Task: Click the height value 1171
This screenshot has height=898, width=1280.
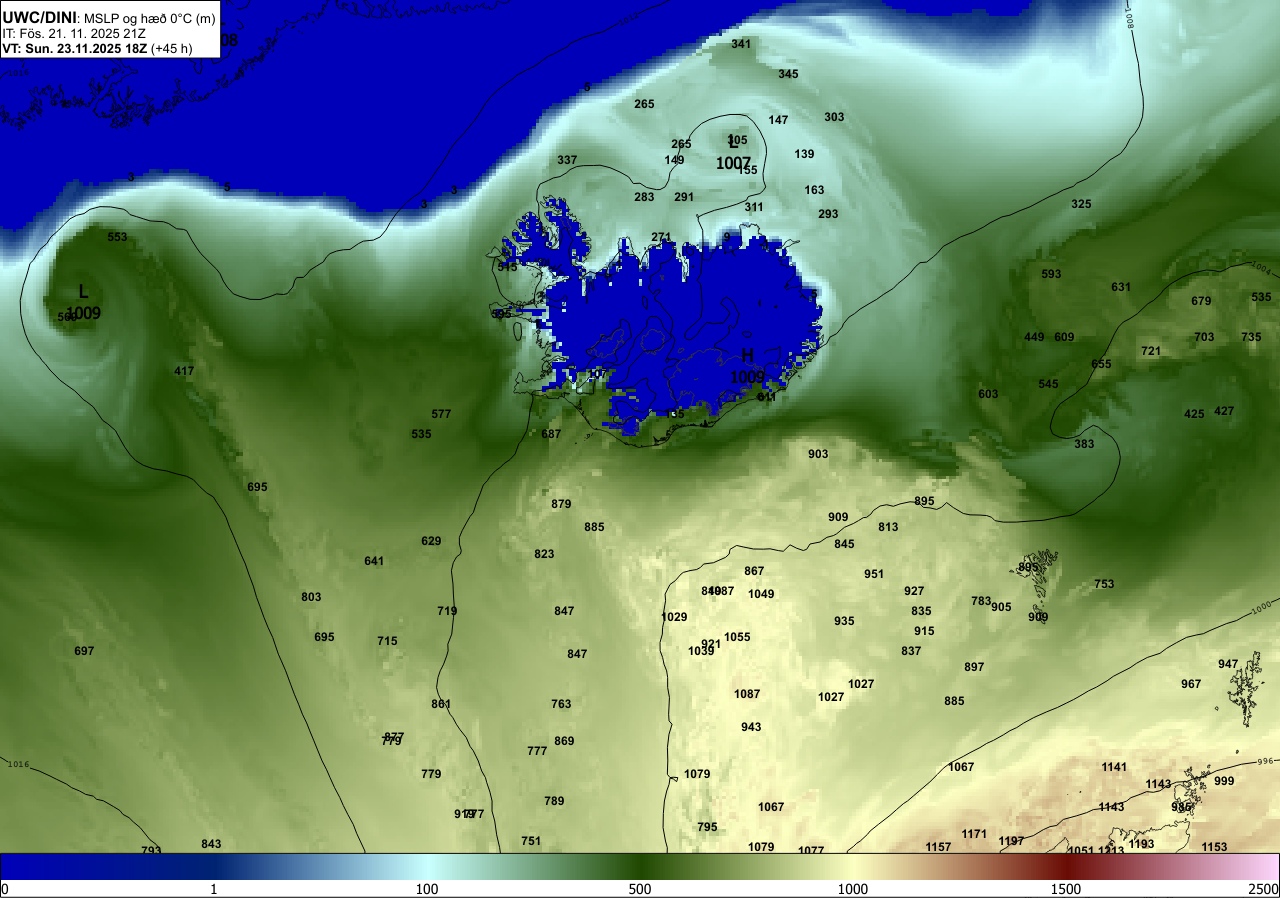Action: point(974,834)
